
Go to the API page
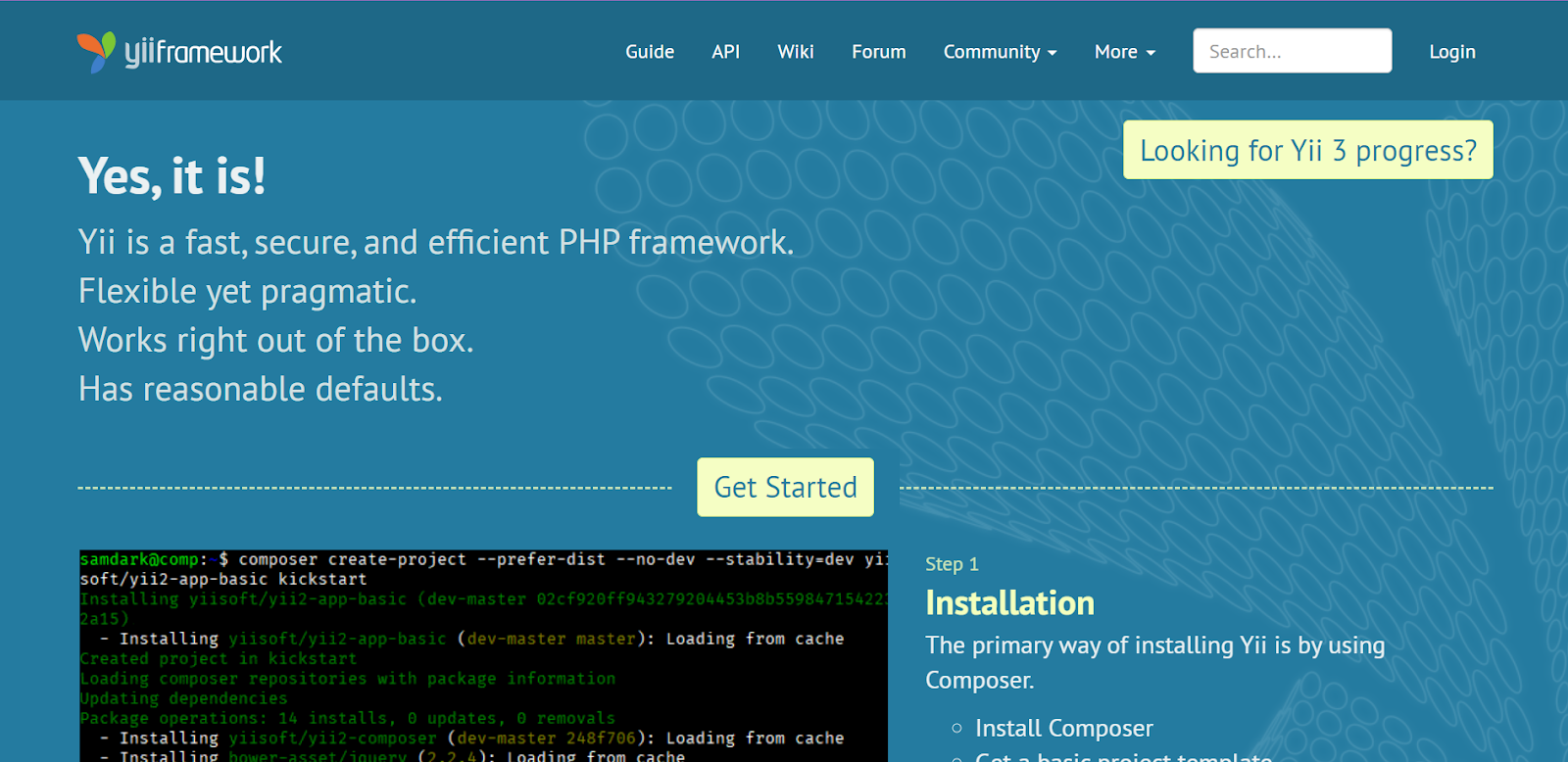pyautogui.click(x=725, y=52)
